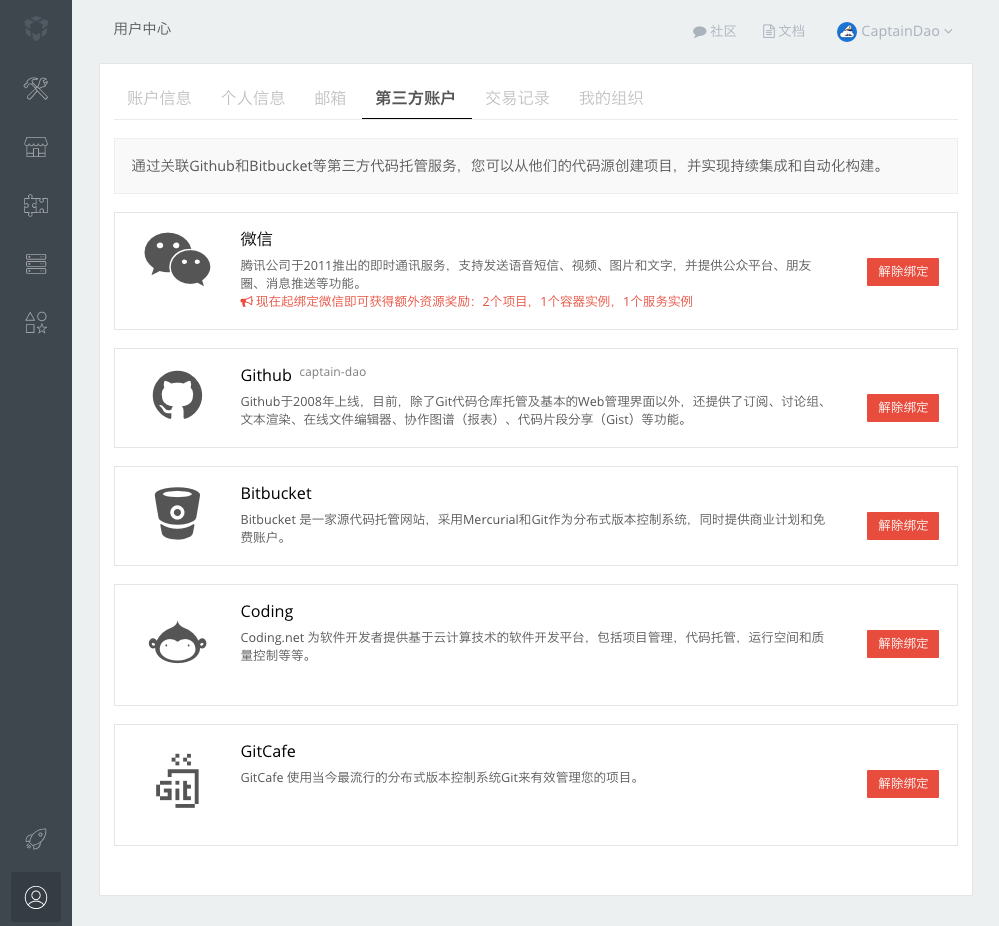Image resolution: width=999 pixels, height=926 pixels.
Task: Click the rocket icon in the sidebar
Action: coord(36,839)
